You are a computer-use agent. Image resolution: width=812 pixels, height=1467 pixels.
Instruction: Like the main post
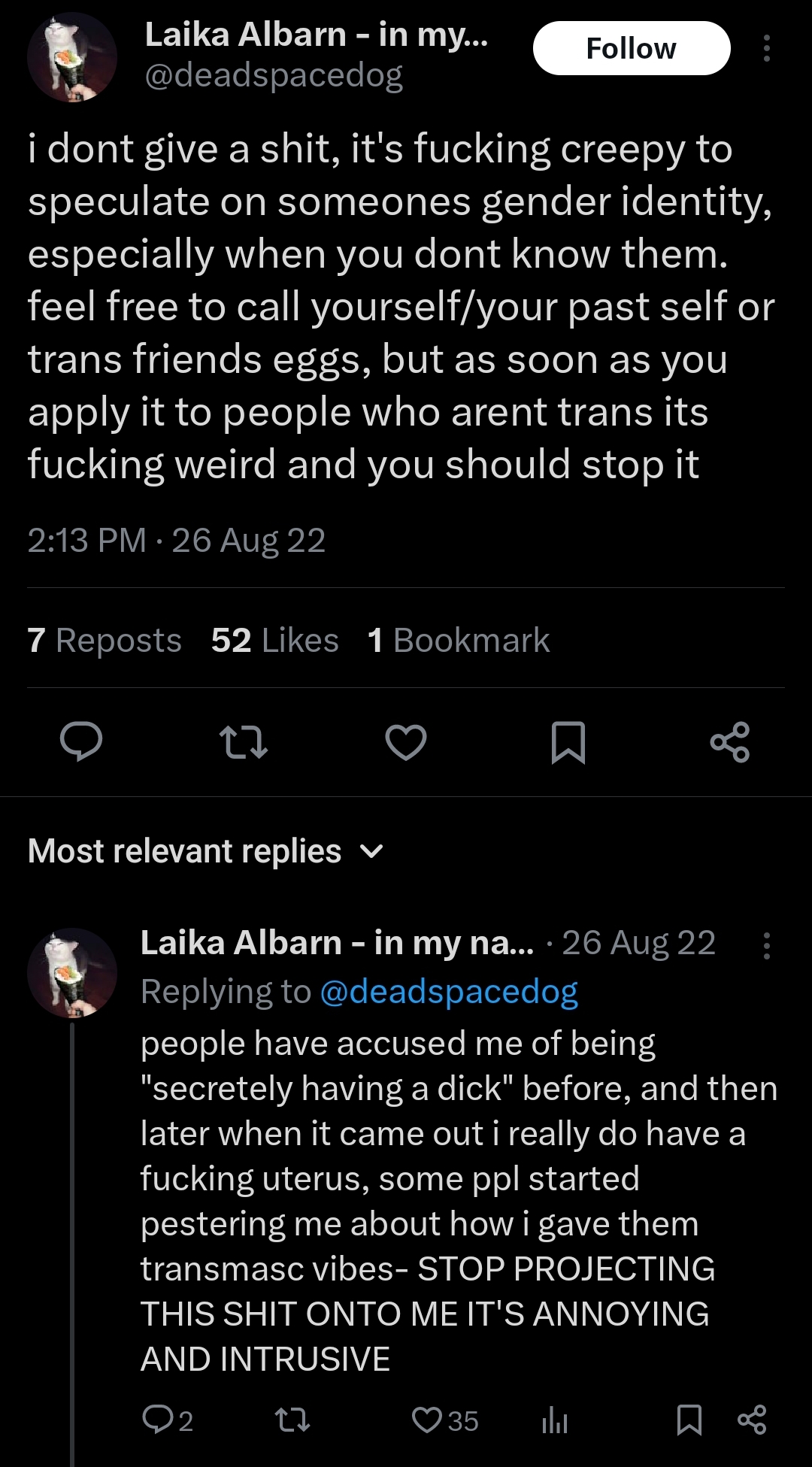point(406,742)
